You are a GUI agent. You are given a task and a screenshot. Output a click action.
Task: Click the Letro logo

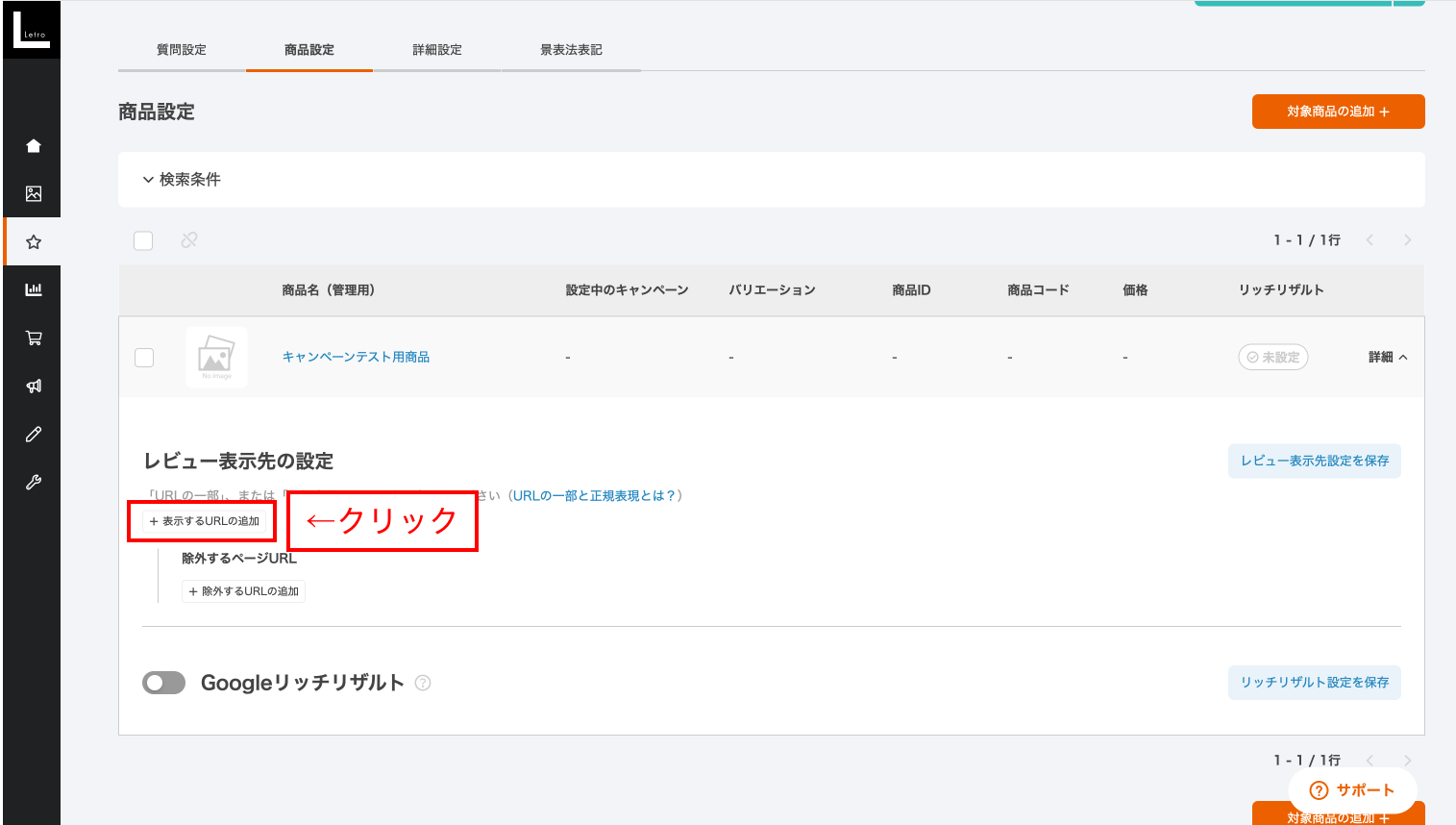click(32, 30)
